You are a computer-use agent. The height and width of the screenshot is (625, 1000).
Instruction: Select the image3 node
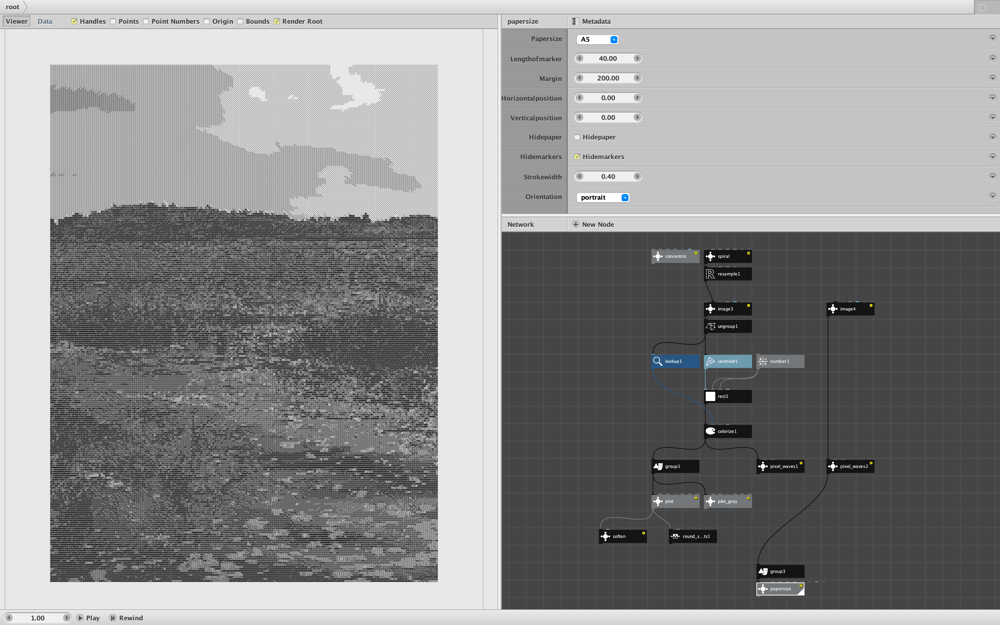click(728, 309)
